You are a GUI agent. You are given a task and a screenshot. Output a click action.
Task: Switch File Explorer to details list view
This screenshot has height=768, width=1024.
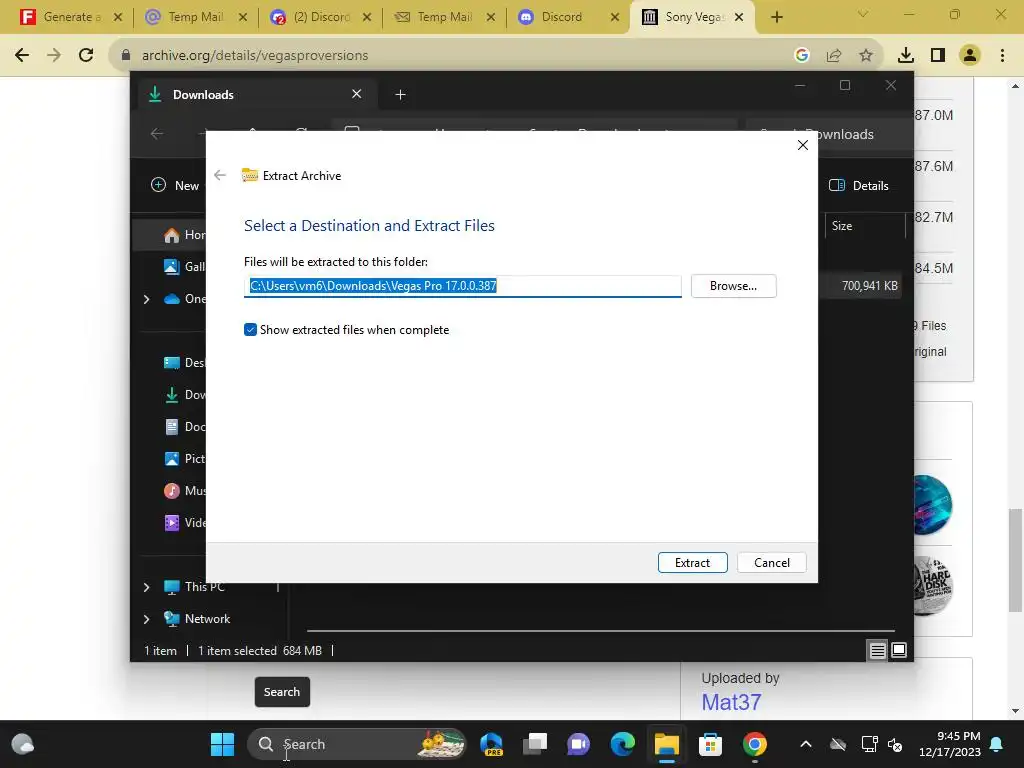tap(877, 650)
